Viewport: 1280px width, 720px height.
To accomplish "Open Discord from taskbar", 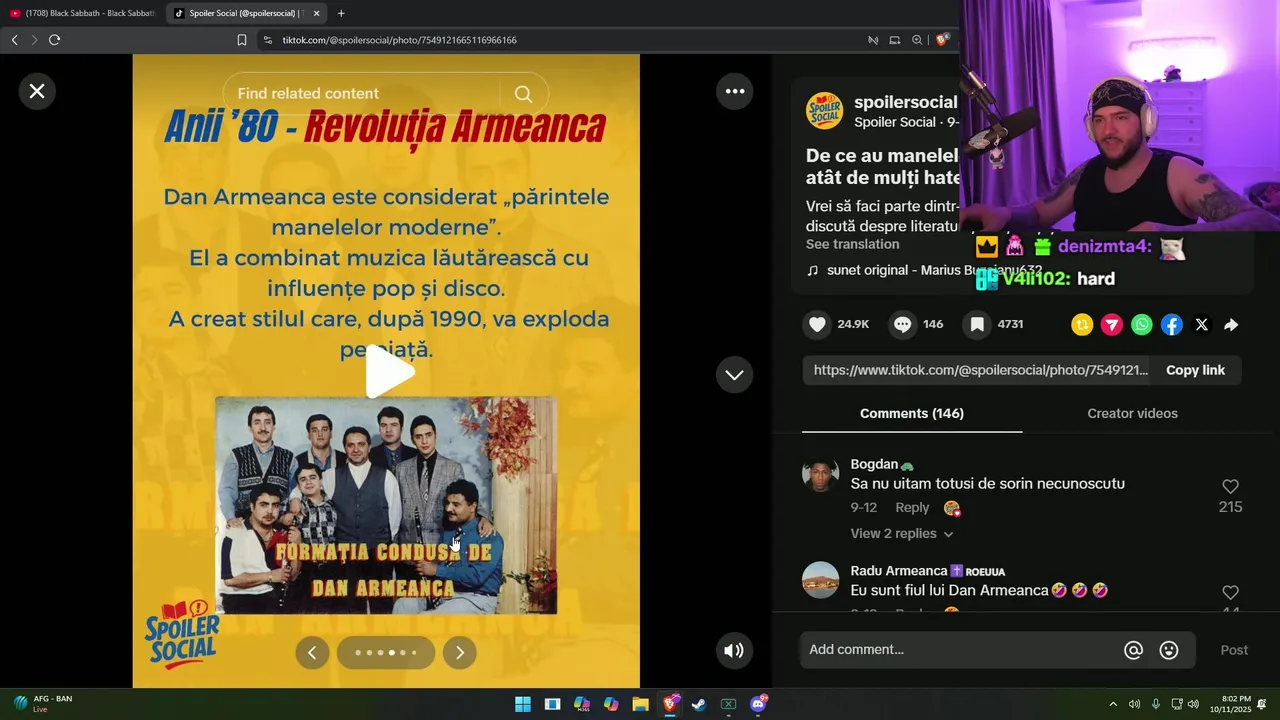I will 758,704.
